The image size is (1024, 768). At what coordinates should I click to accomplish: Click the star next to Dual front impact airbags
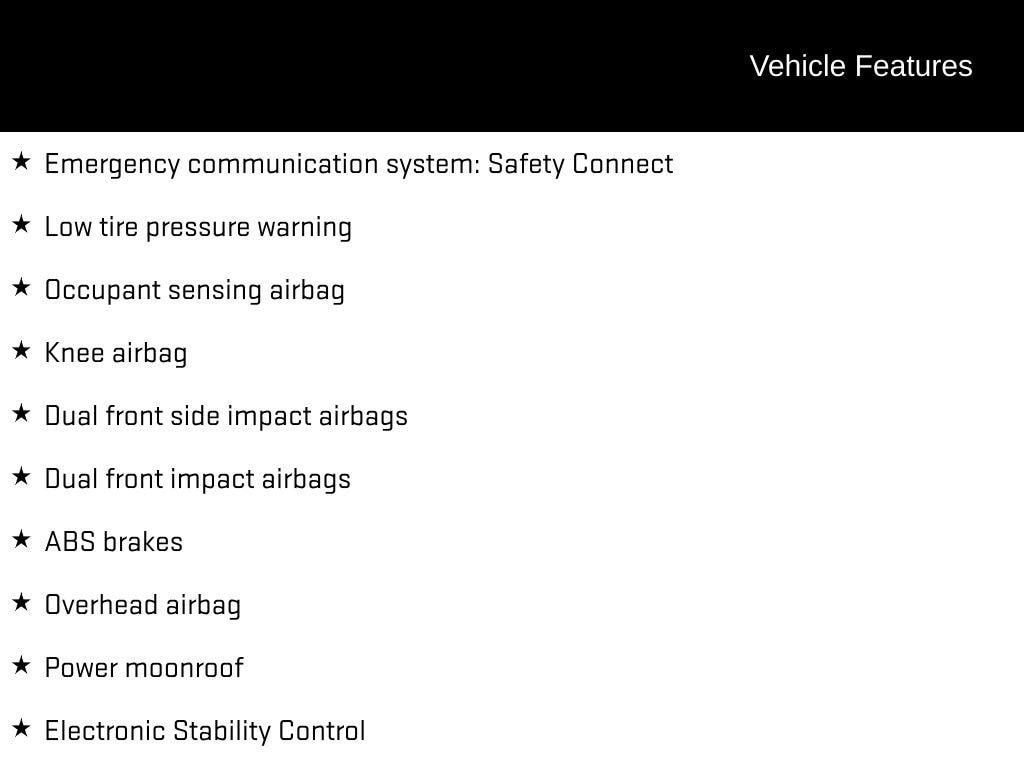click(22, 477)
